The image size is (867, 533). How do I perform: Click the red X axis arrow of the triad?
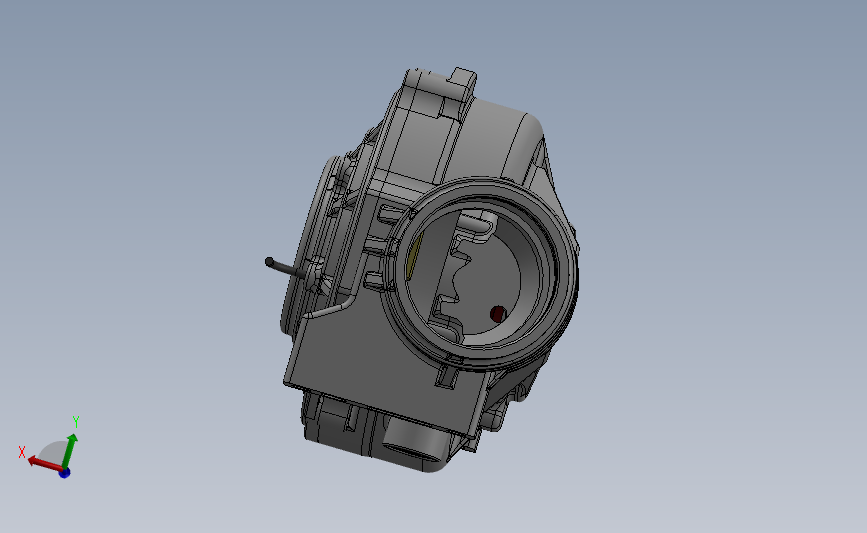pos(44,463)
